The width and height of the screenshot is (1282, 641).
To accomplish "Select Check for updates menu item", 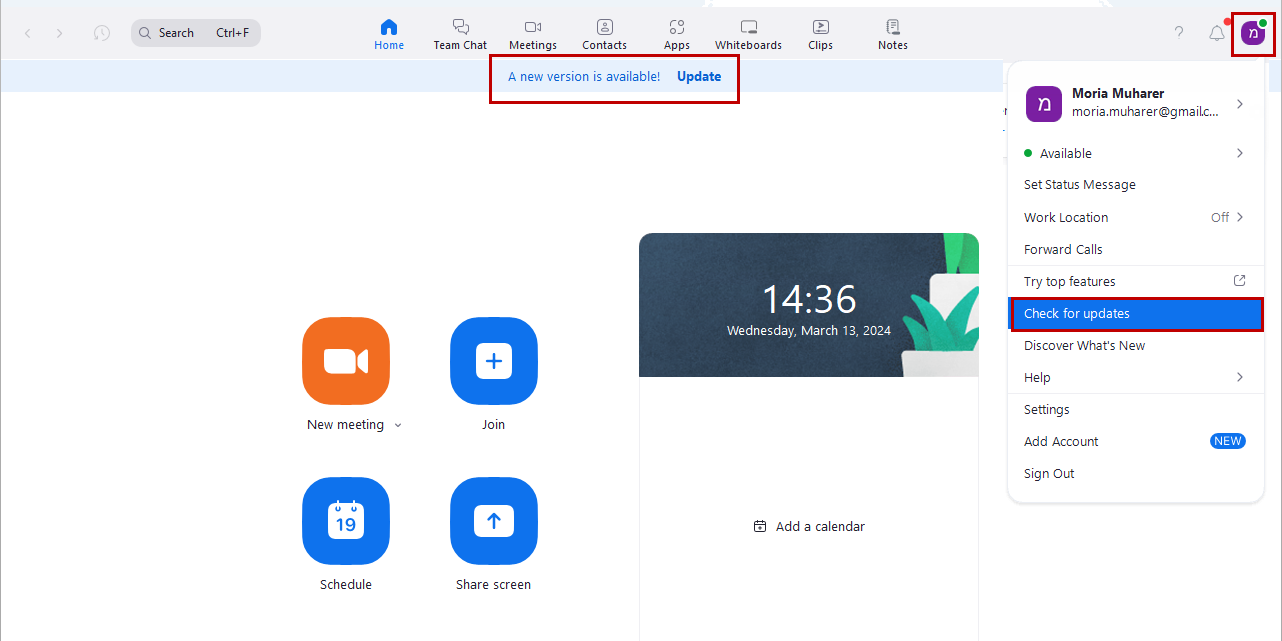I will [1135, 313].
